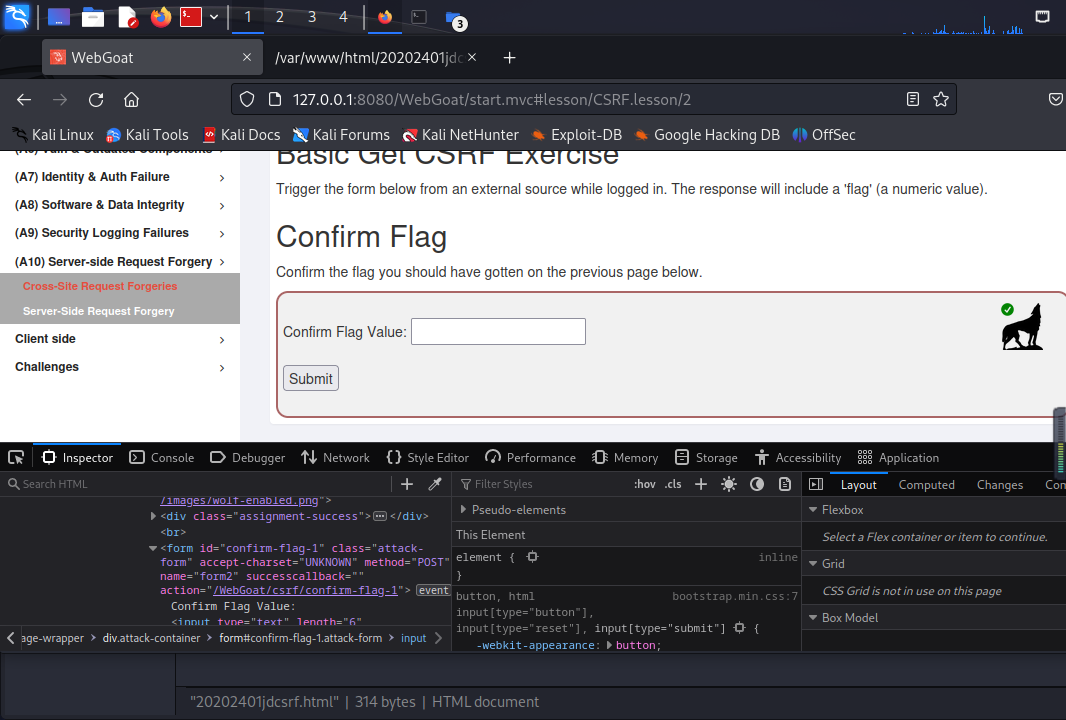Image resolution: width=1066 pixels, height=720 pixels.
Task: Open the Pocket save icon
Action: pyautogui.click(x=1055, y=100)
